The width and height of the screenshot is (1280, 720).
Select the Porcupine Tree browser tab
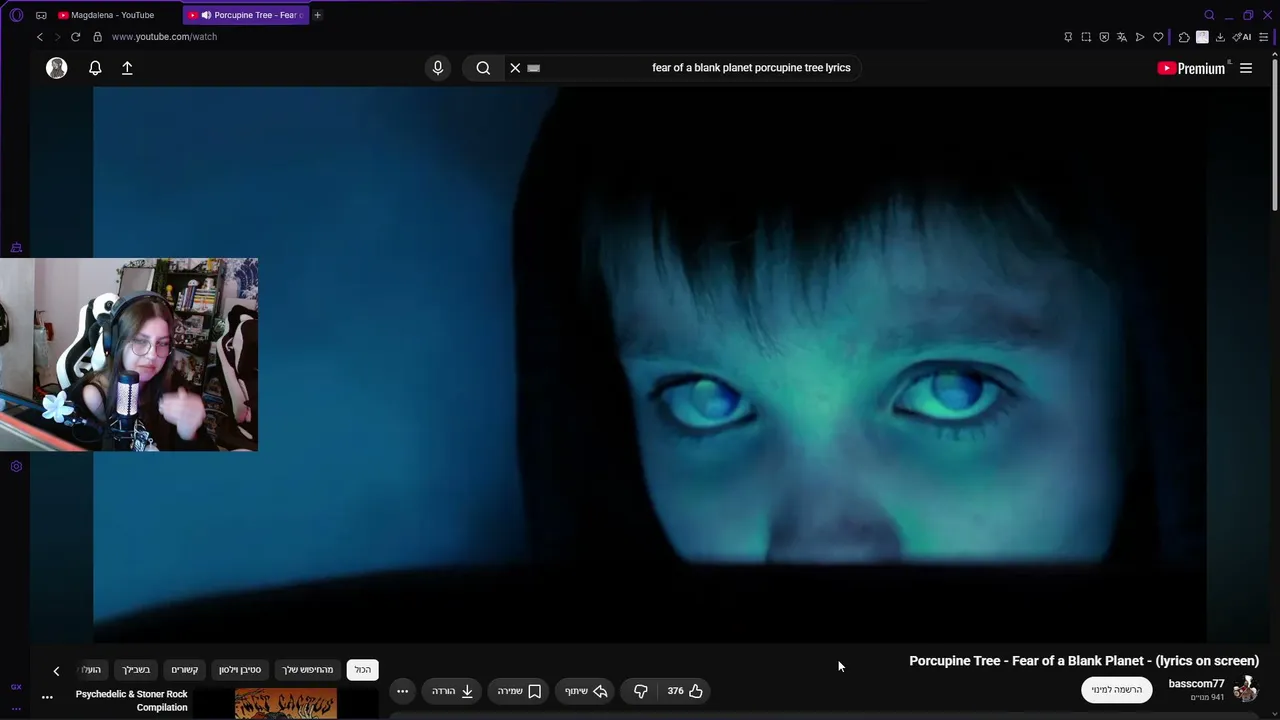(246, 15)
